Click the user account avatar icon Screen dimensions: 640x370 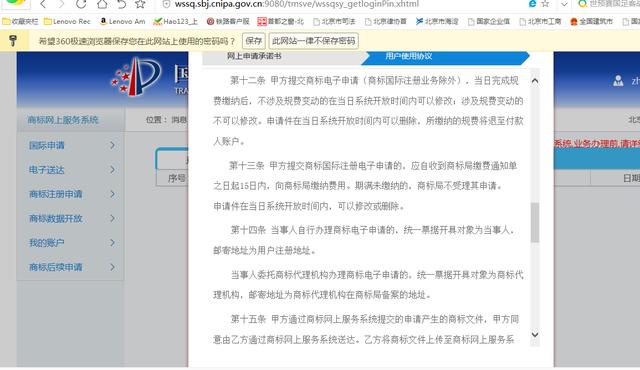point(618,81)
